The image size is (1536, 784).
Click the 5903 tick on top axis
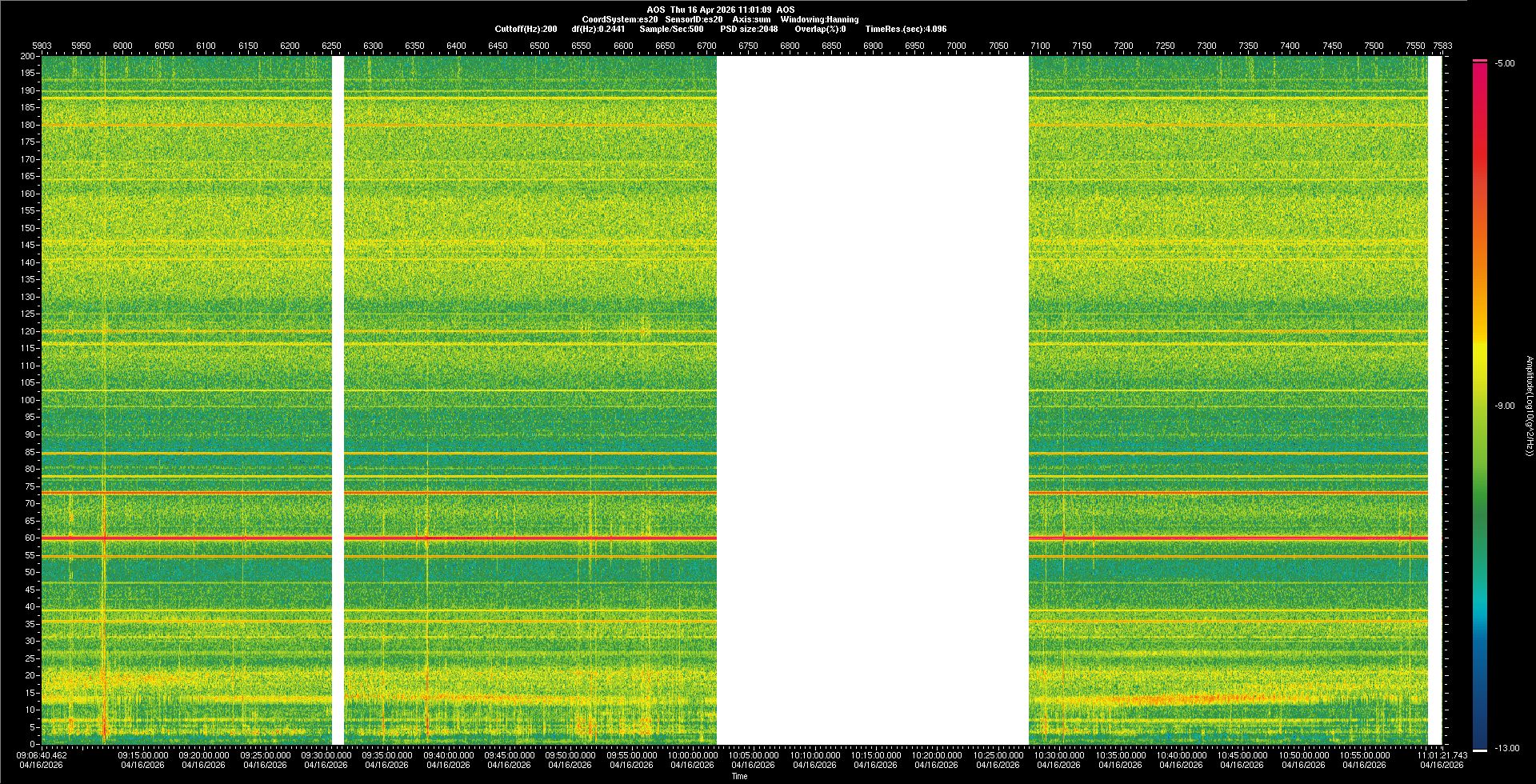click(x=41, y=46)
